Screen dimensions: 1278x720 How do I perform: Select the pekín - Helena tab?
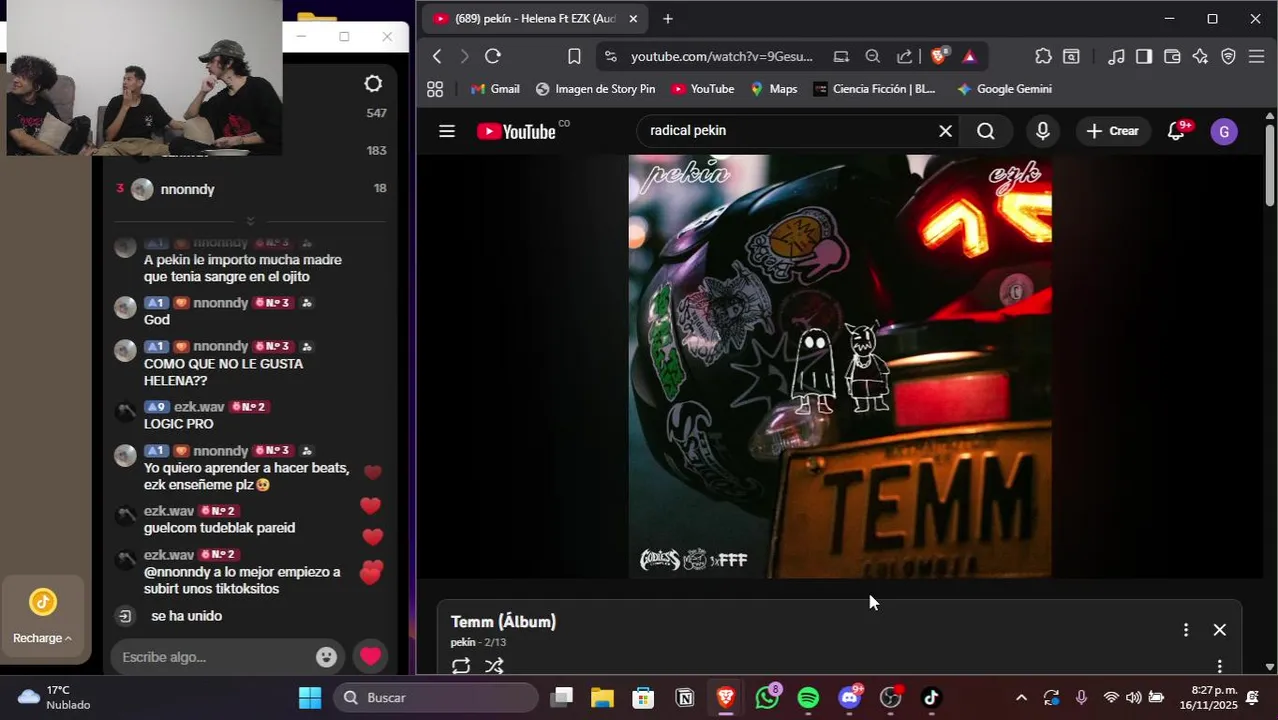(x=535, y=19)
